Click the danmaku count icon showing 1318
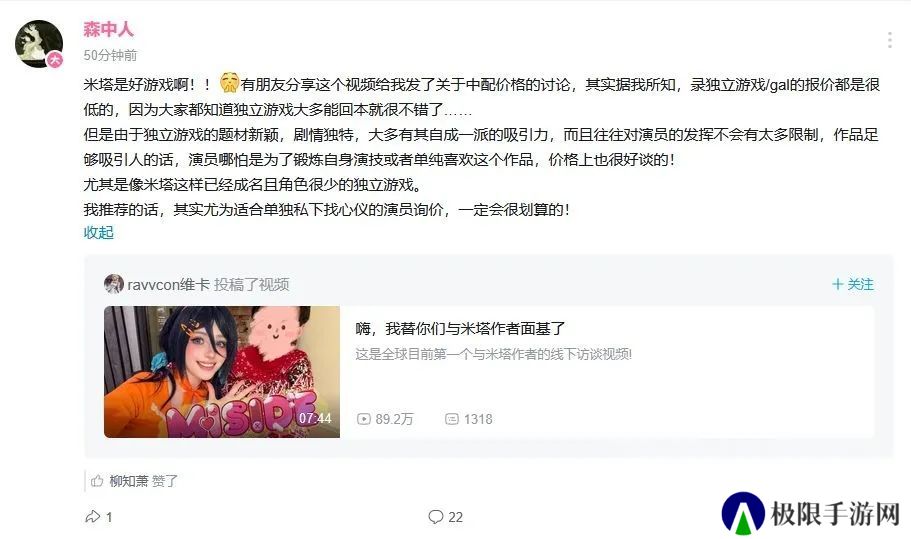 point(451,419)
